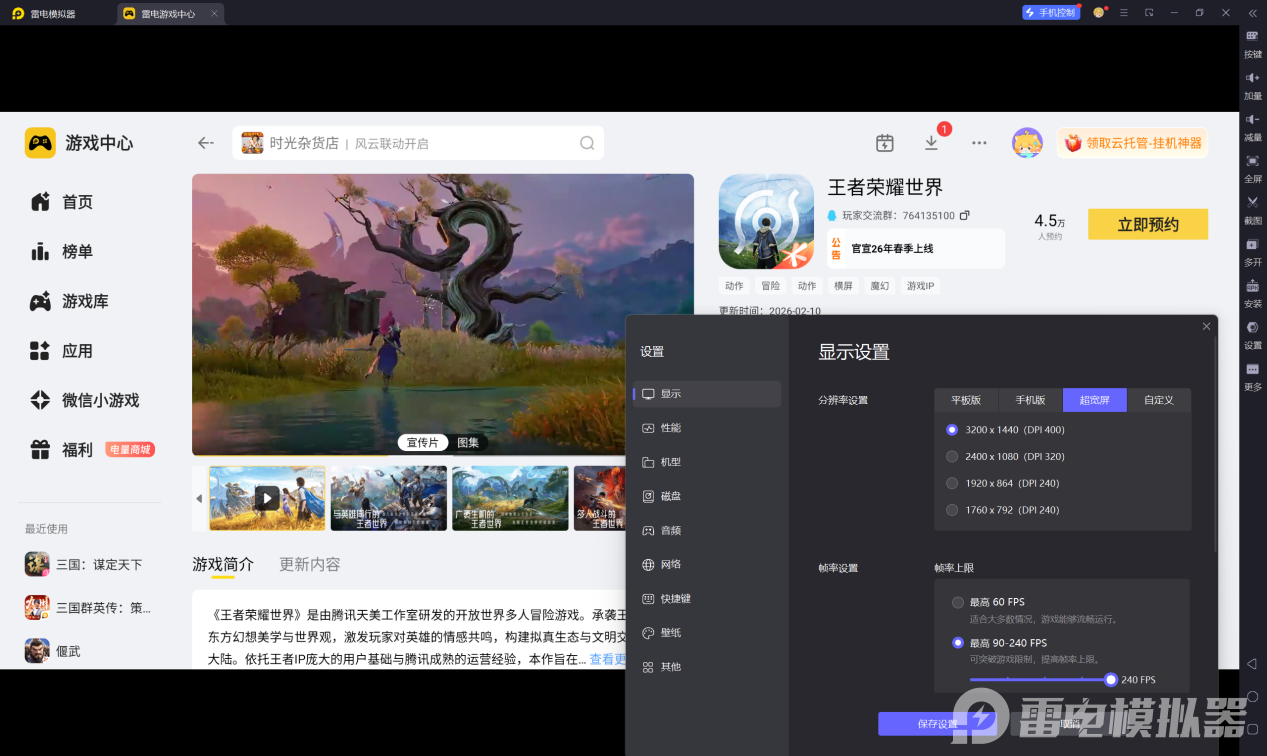Open the user avatar profile
The image size is (1267, 756).
click(1027, 143)
